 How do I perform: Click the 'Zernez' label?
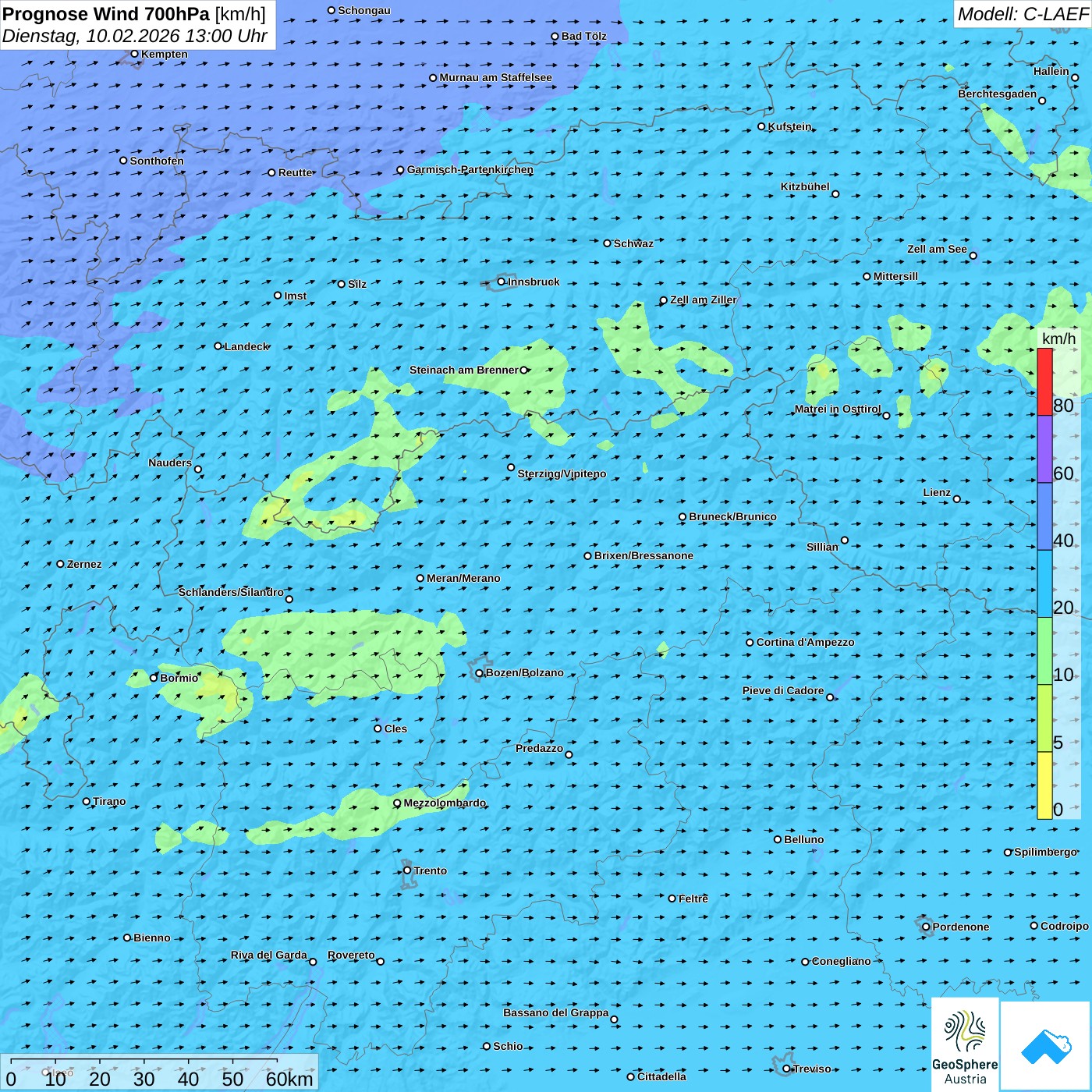tap(84, 564)
